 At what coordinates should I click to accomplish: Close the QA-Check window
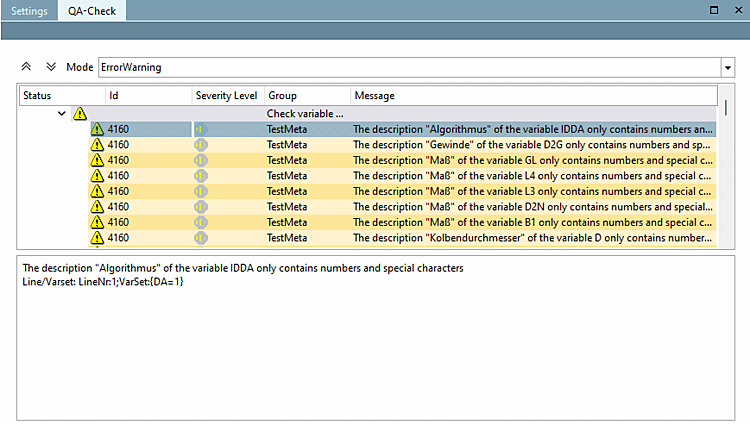click(739, 10)
